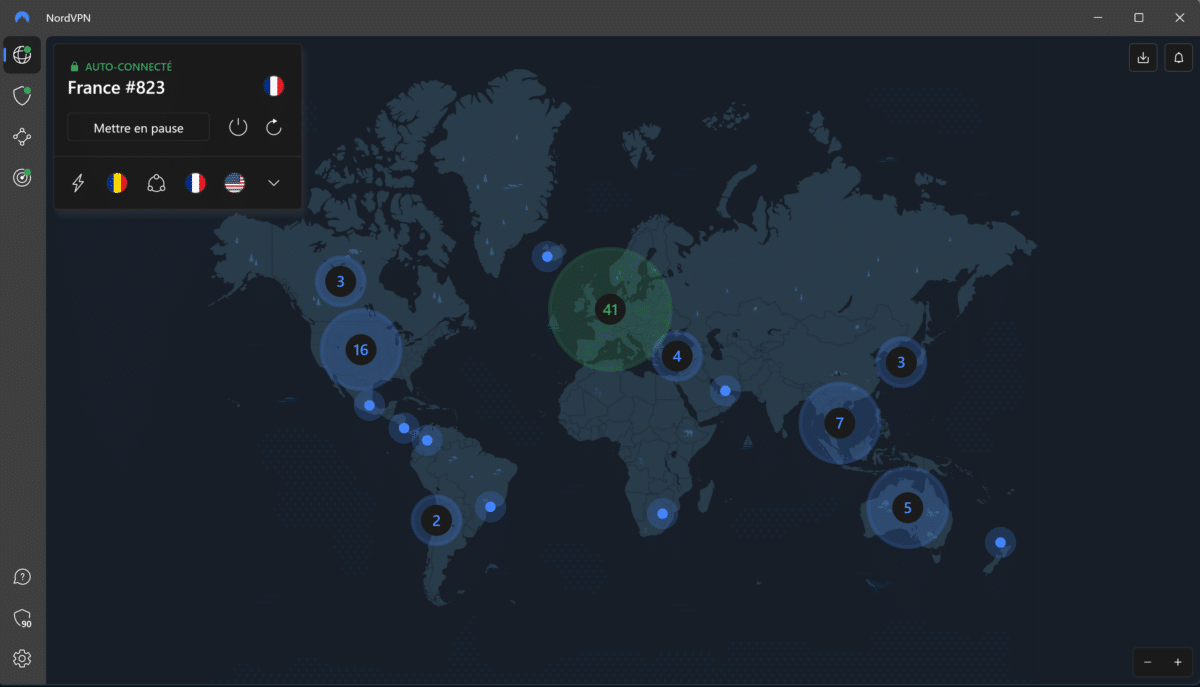1200x687 pixels.
Task: Click the reconnect refresh icon
Action: tap(274, 127)
